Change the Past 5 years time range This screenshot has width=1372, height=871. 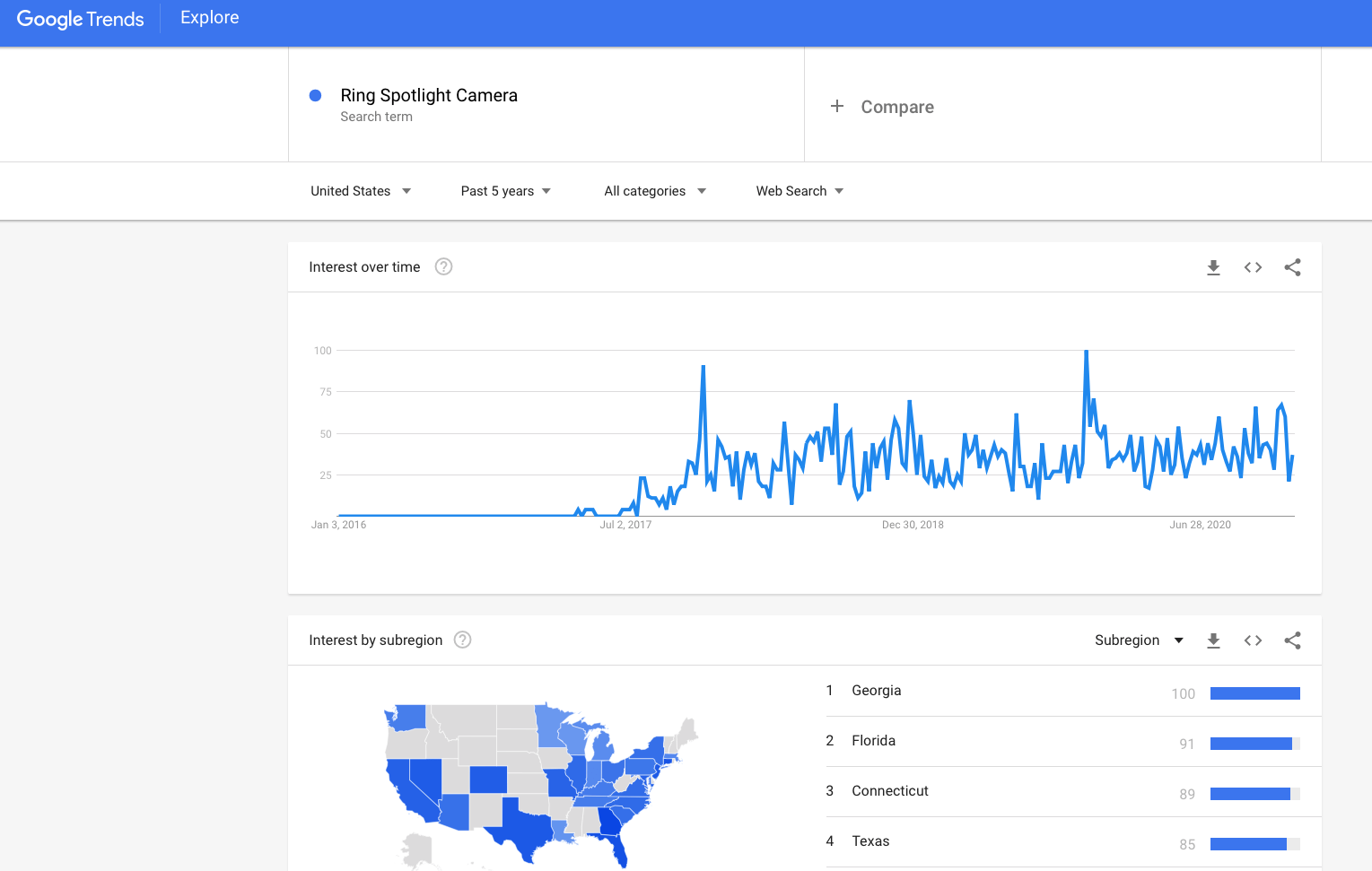(506, 191)
